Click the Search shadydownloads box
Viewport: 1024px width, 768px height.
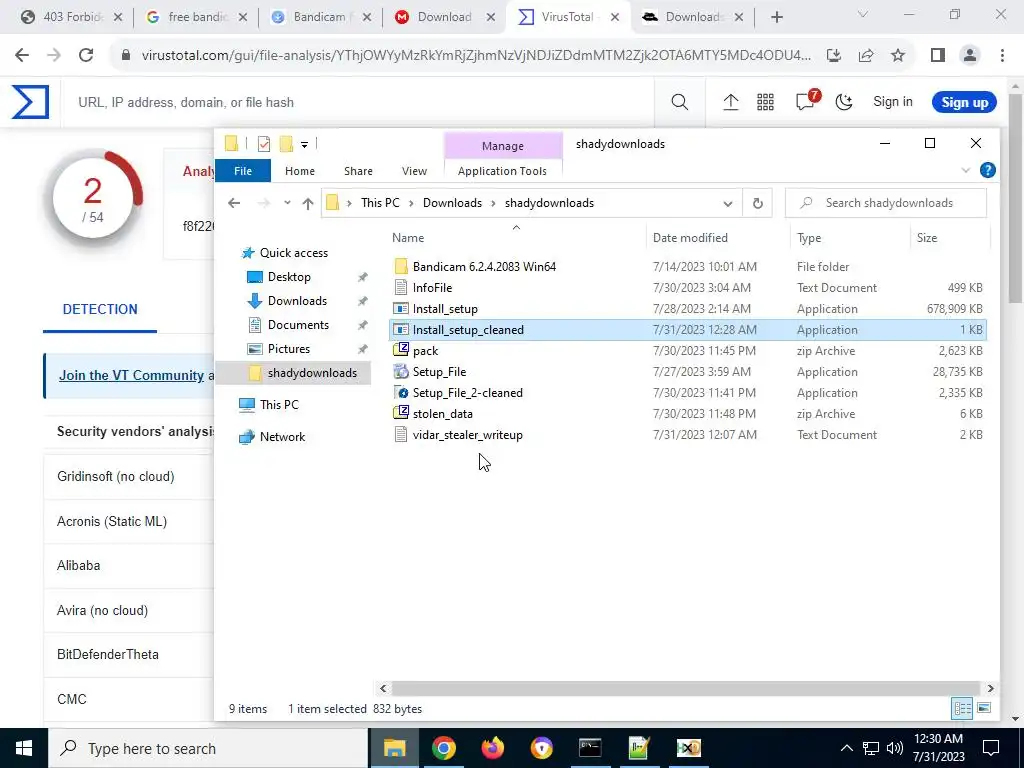point(886,203)
